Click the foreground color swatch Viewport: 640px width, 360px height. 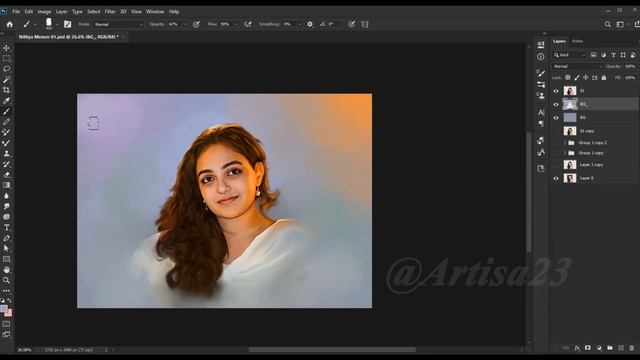click(x=4, y=309)
